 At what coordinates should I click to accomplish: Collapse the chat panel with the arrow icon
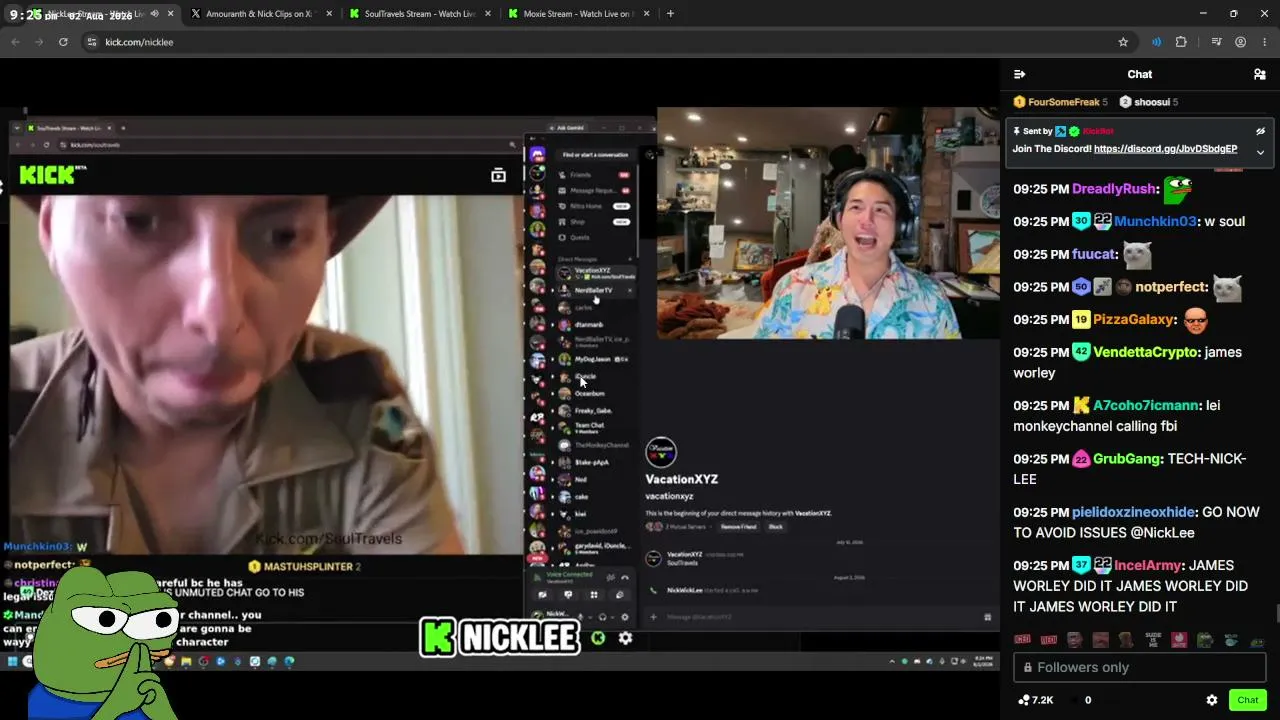pyautogui.click(x=1019, y=74)
